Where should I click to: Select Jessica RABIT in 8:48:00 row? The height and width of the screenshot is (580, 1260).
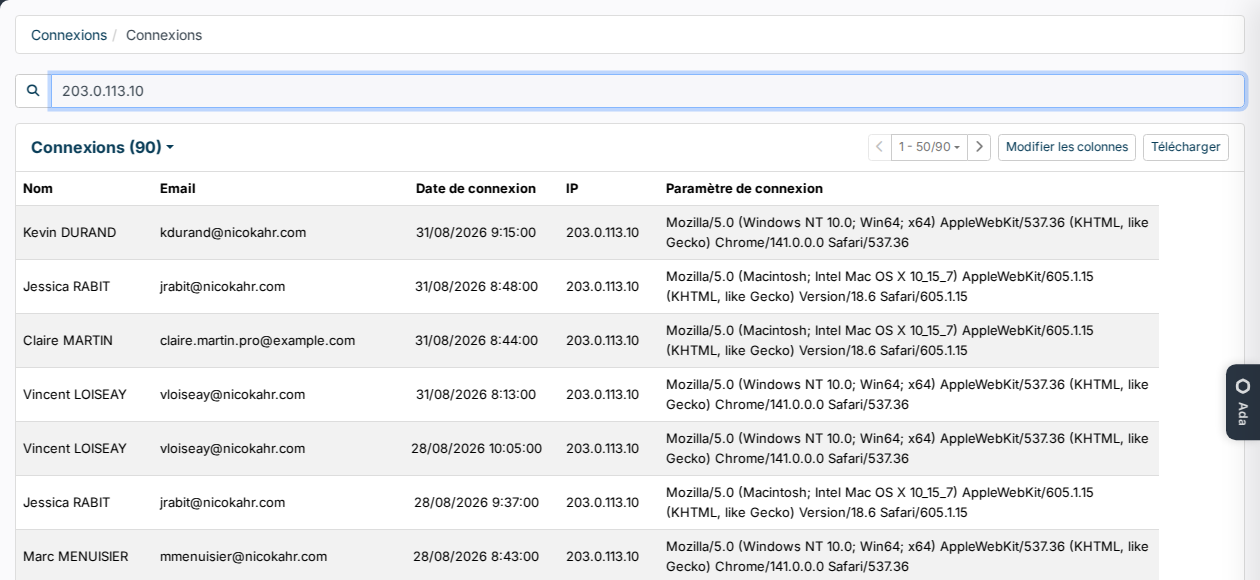tap(67, 286)
